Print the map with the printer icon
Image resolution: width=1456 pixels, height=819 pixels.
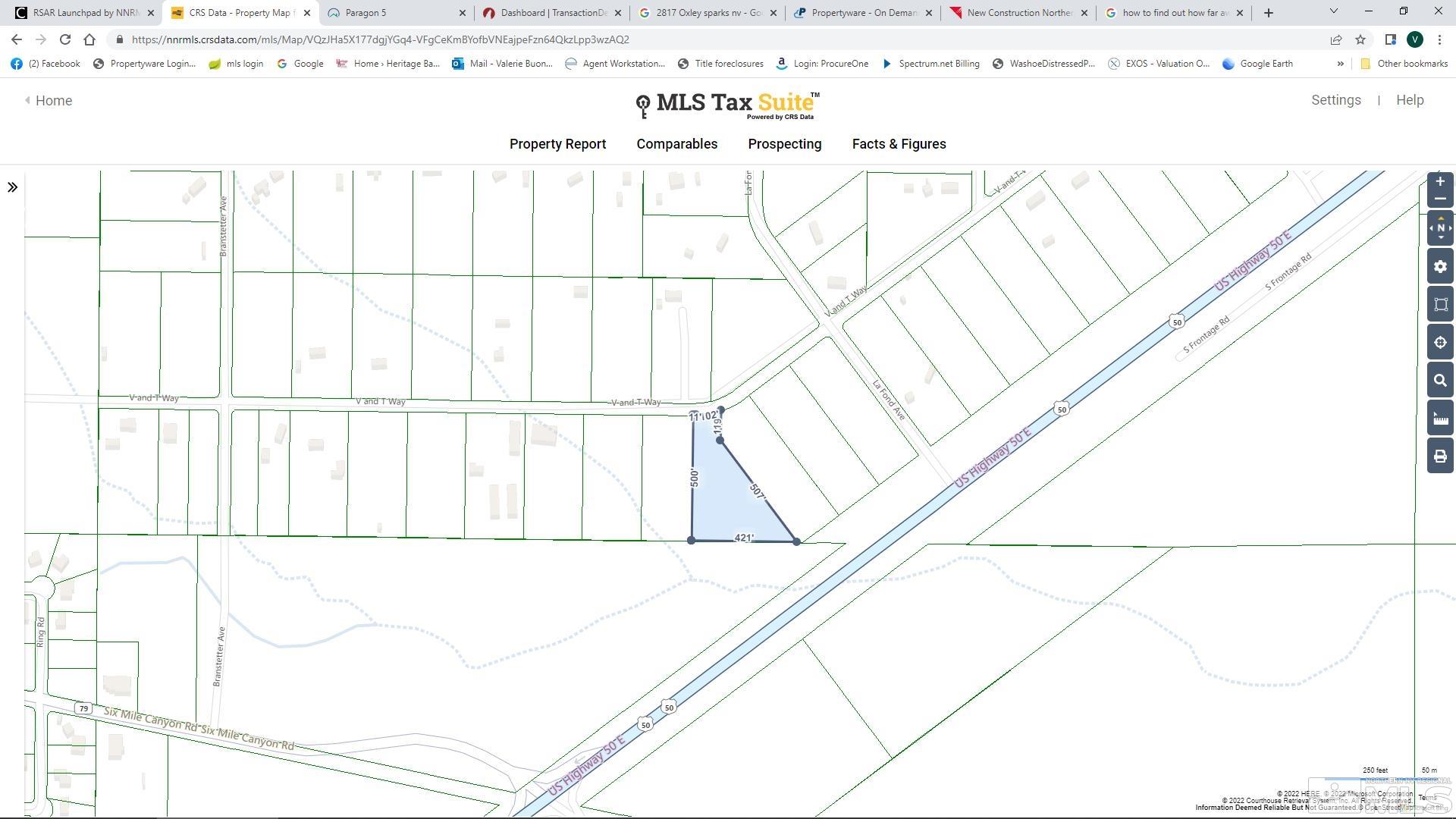[x=1440, y=457]
